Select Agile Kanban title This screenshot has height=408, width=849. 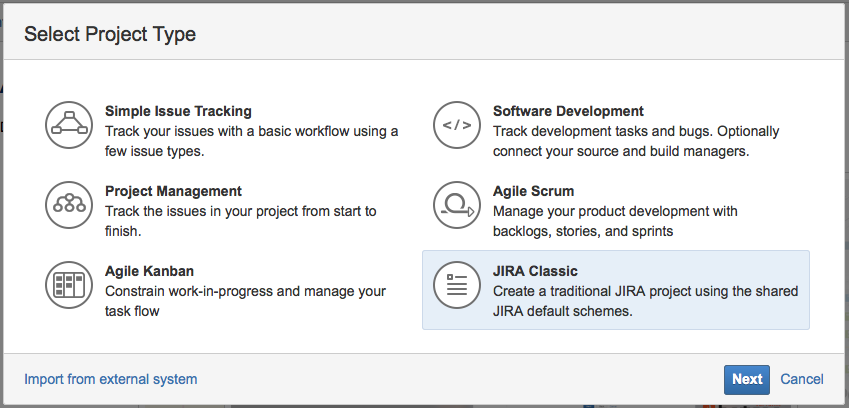149,271
